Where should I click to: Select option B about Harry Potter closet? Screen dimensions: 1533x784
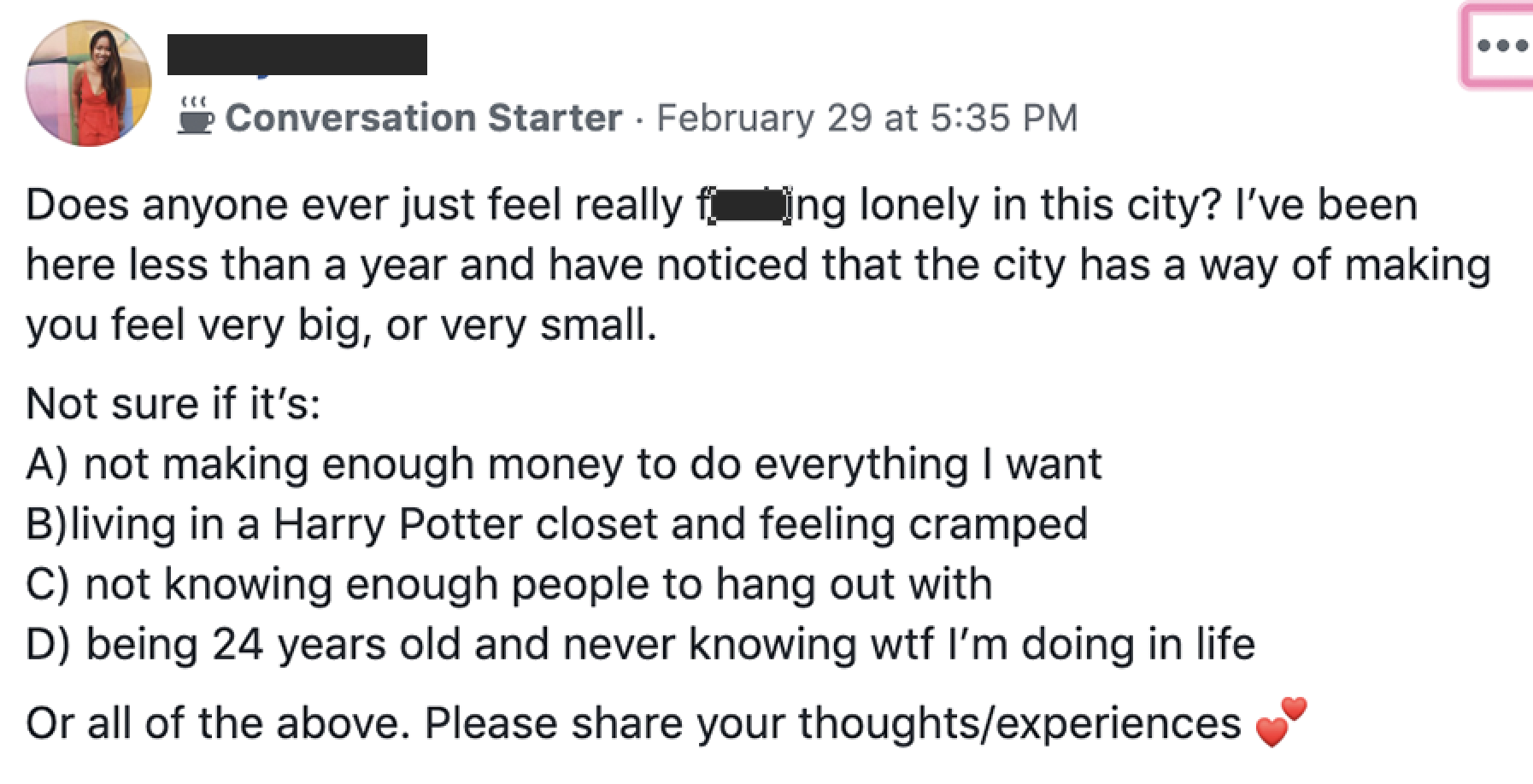pyautogui.click(x=557, y=525)
